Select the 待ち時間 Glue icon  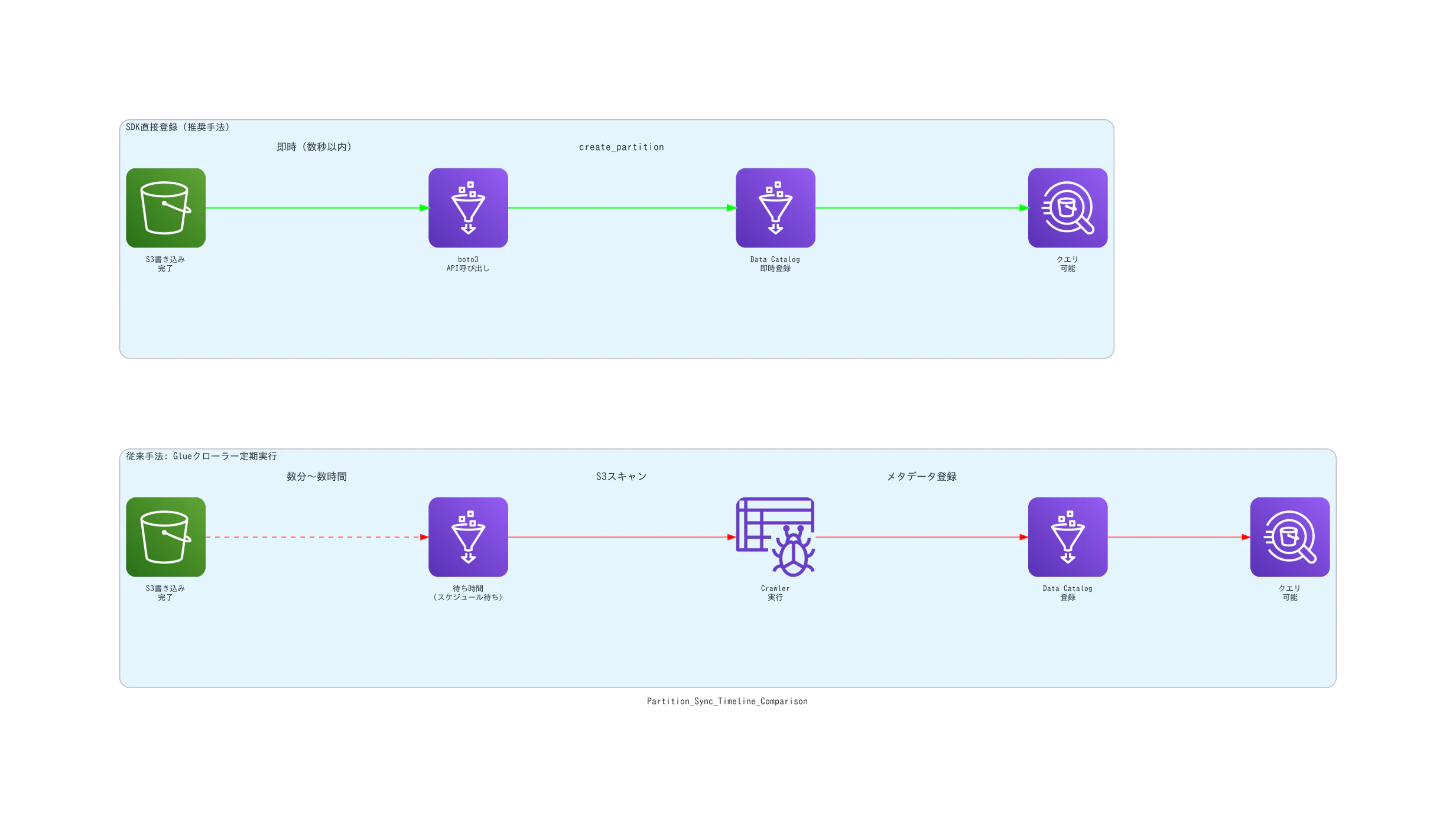pos(468,537)
